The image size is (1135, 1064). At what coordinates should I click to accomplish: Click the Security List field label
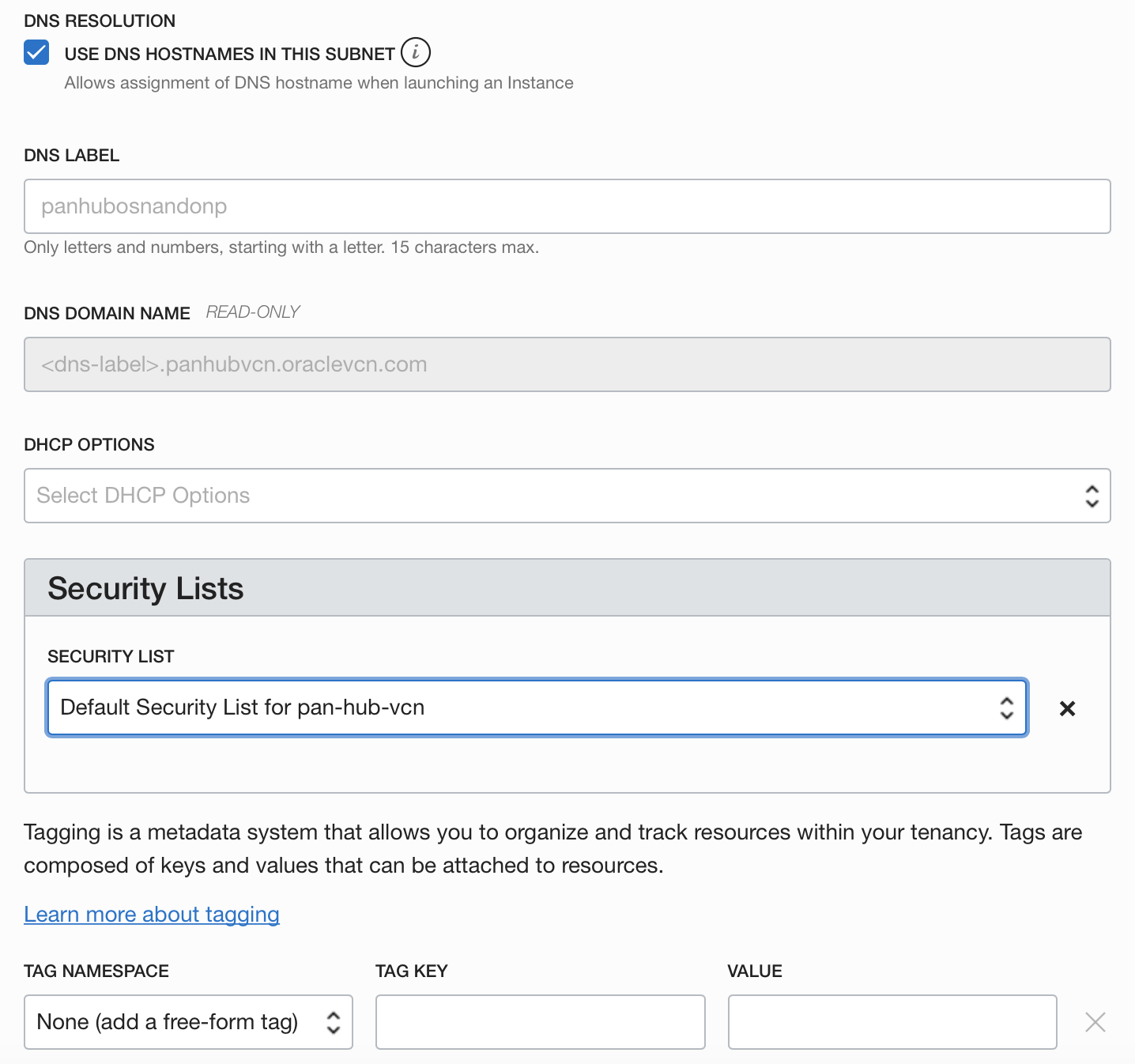[x=111, y=657]
